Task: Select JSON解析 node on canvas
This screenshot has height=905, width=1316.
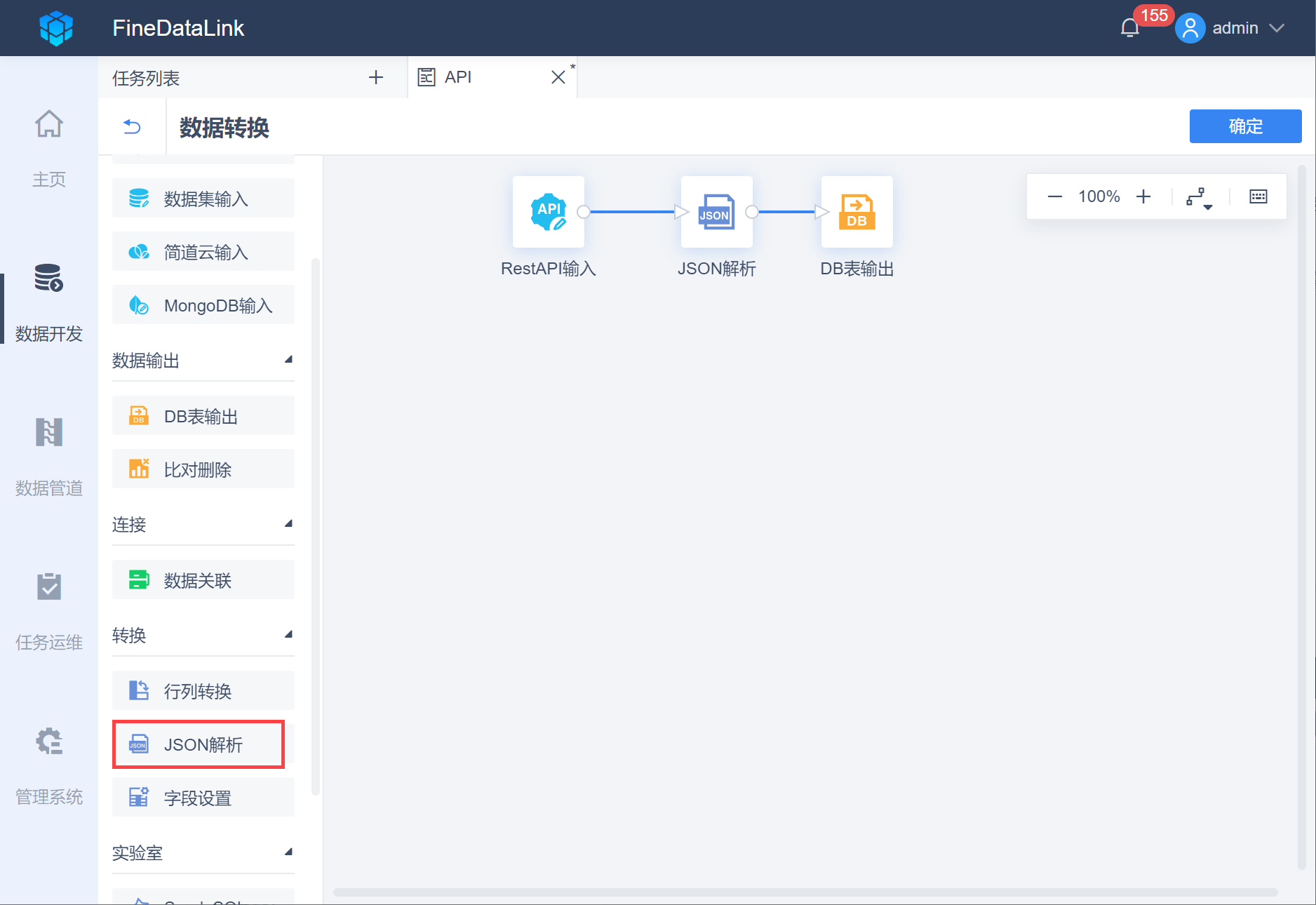Action: [717, 211]
